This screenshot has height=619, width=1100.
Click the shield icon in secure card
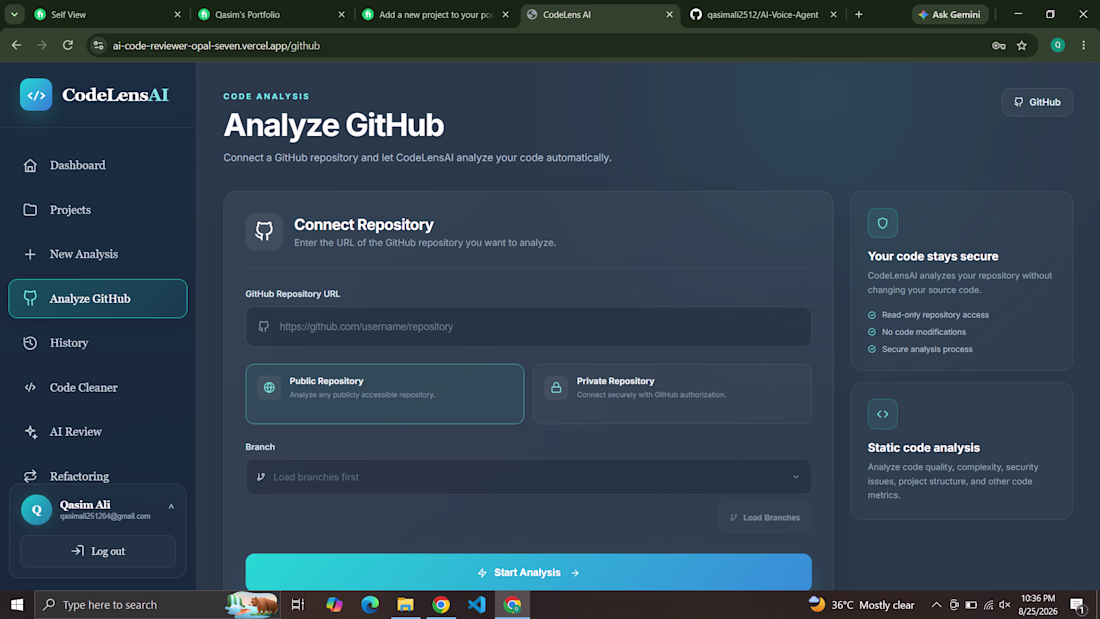click(x=883, y=223)
